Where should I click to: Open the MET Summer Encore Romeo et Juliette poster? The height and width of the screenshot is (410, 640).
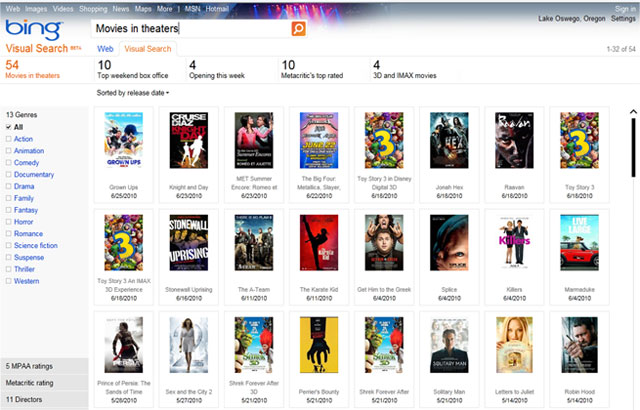click(x=254, y=140)
